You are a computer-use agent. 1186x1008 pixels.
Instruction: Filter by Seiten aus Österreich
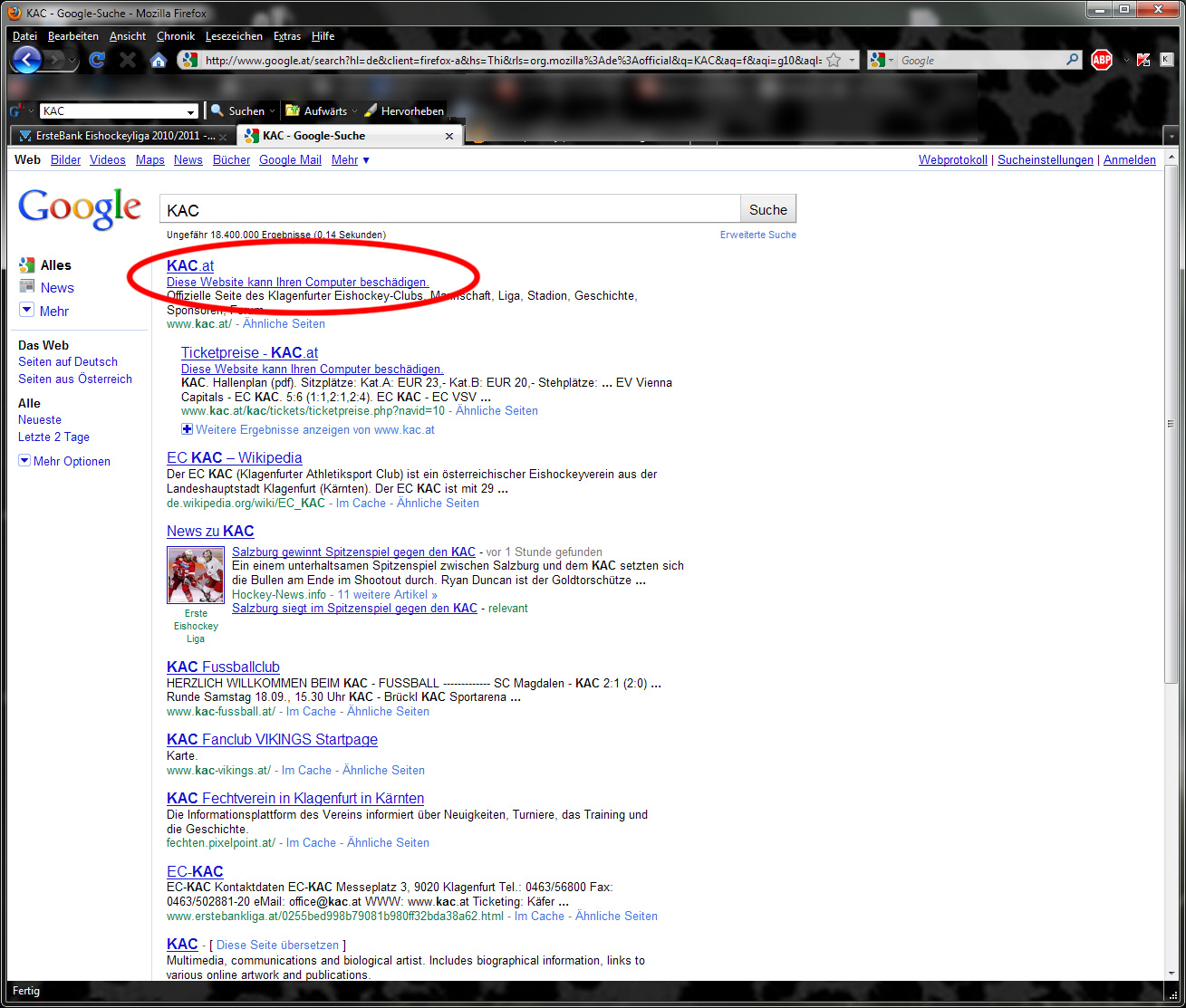tap(75, 379)
